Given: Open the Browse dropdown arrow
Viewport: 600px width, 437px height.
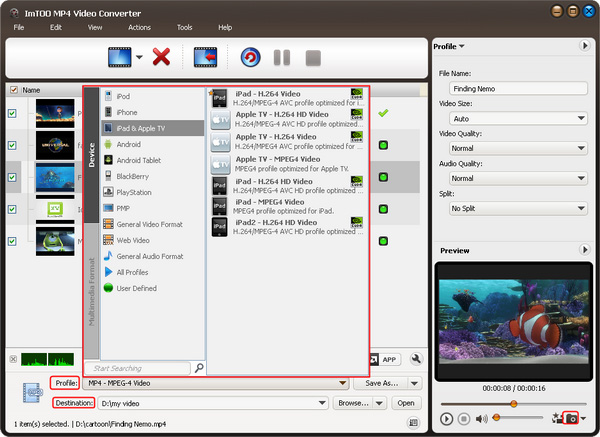Looking at the screenshot, I should point(380,403).
